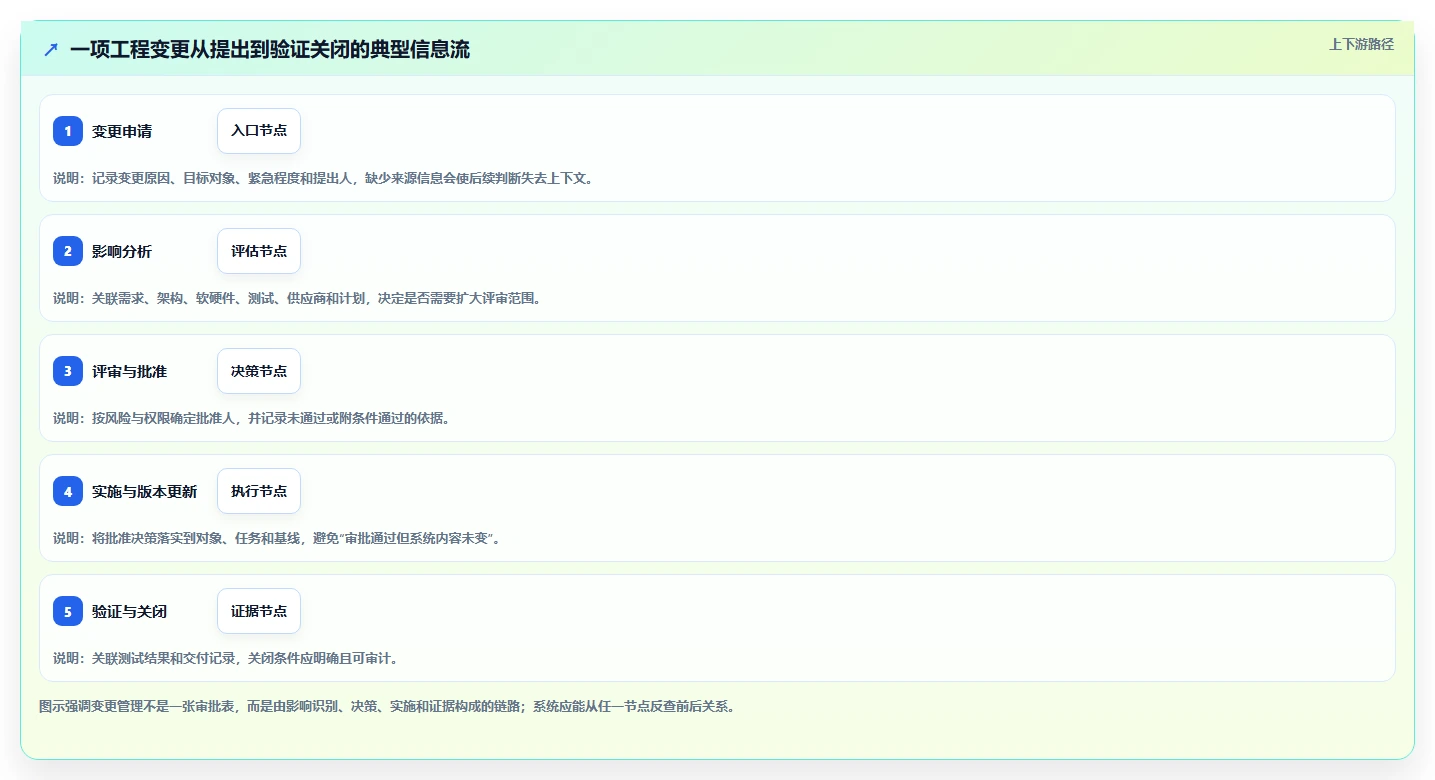Viewport: 1435px width, 780px height.
Task: Click the 变更申请 step name
Action: tap(122, 131)
